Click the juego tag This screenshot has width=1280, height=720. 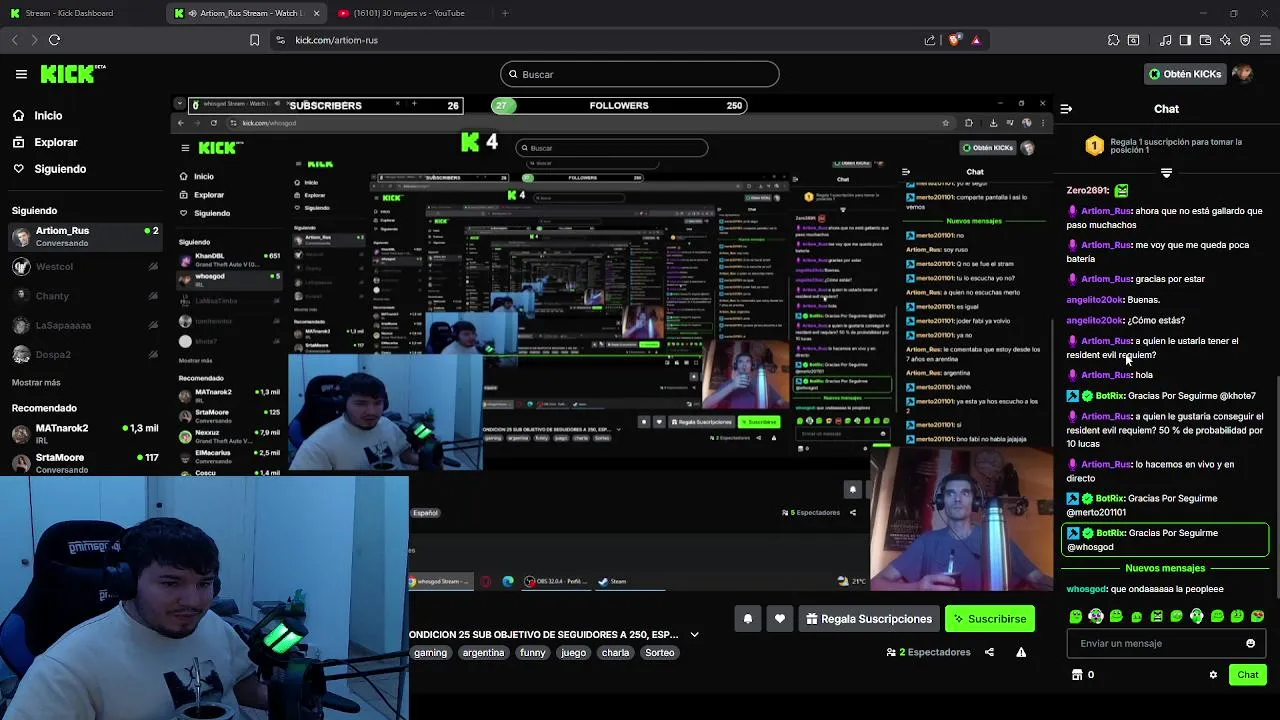click(574, 652)
